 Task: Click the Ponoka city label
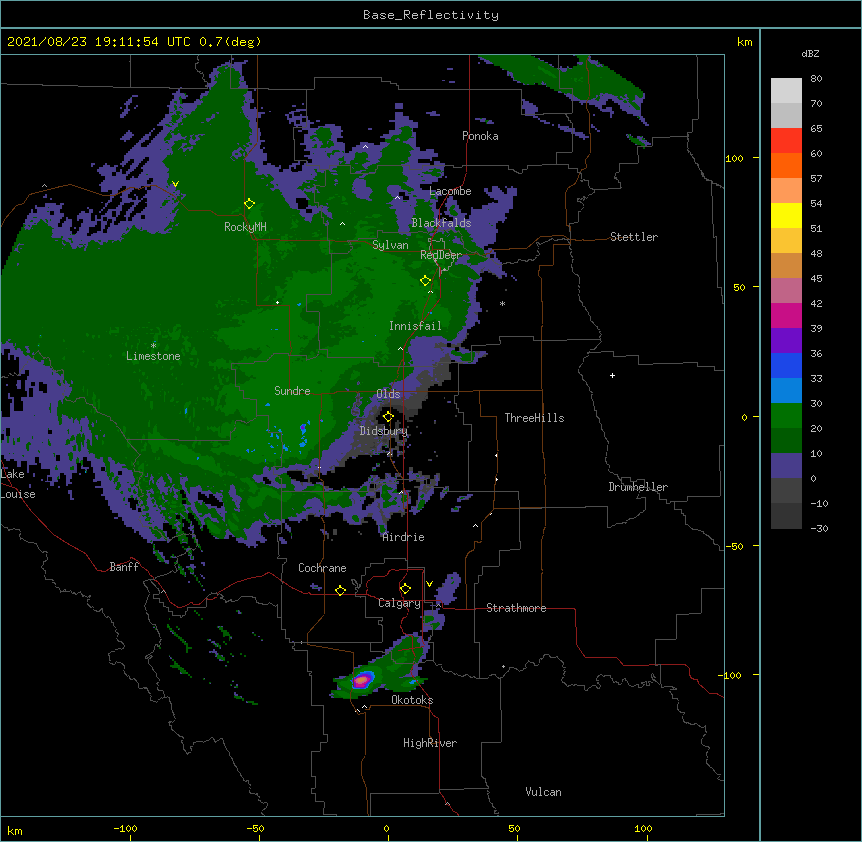tap(480, 136)
